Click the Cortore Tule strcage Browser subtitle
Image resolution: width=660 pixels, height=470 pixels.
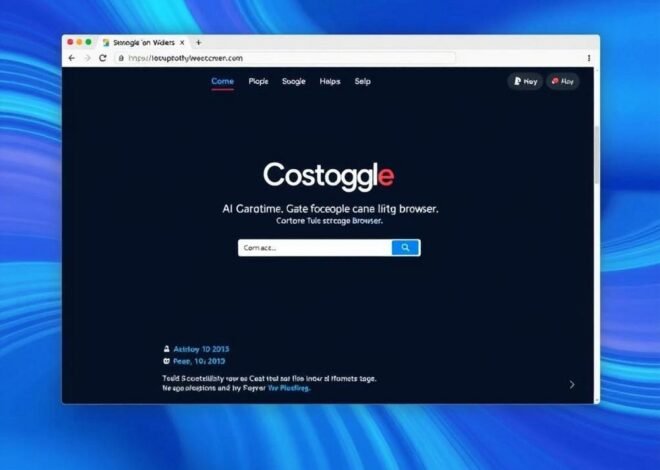point(329,220)
